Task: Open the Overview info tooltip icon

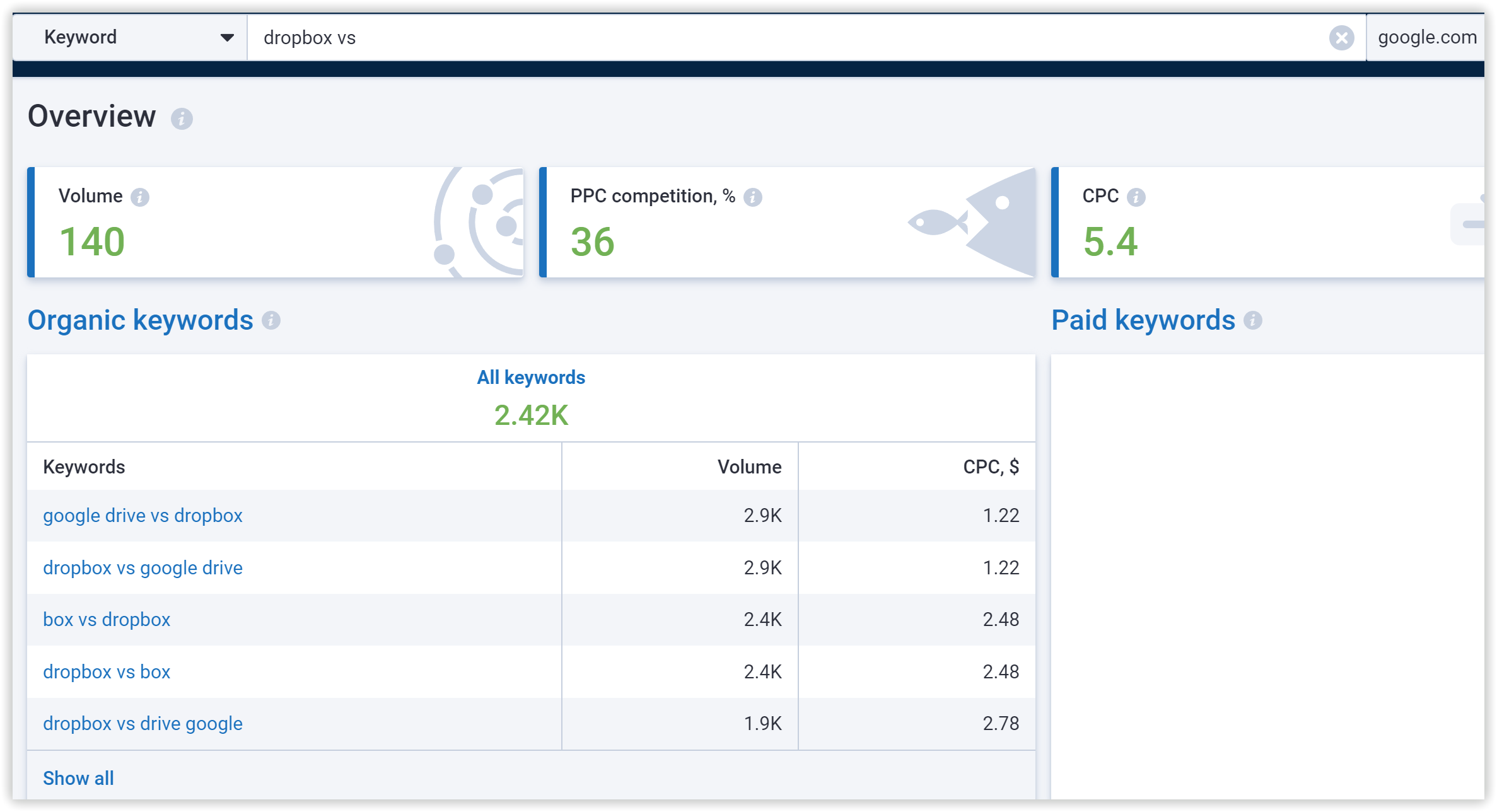Action: pos(182,118)
